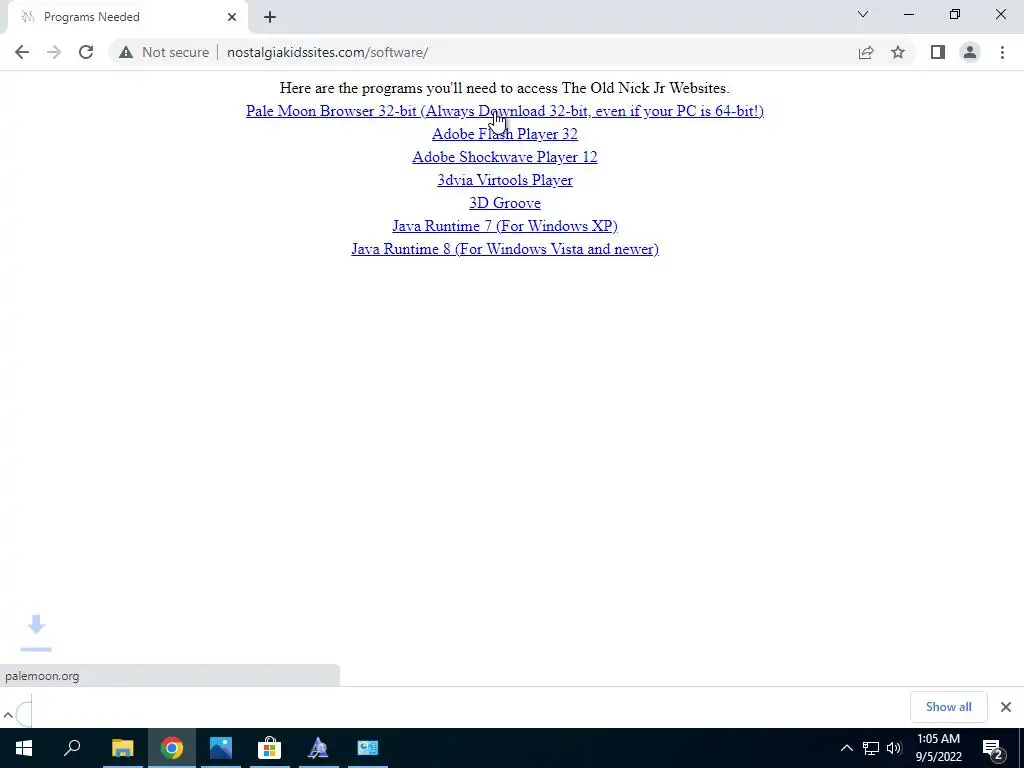Open the Not secure warning info
The image size is (1024, 768).
(x=164, y=52)
